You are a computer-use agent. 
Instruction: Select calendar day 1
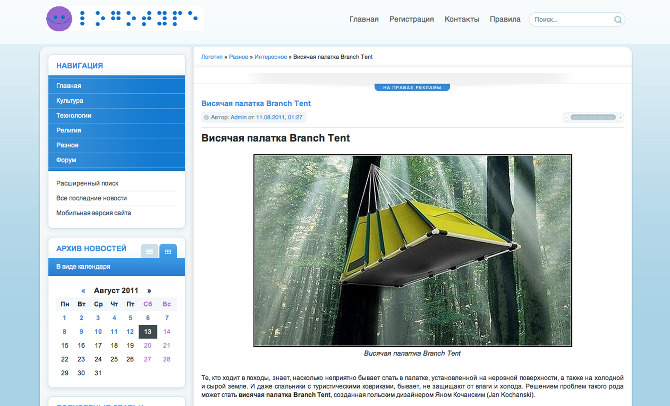click(65, 318)
